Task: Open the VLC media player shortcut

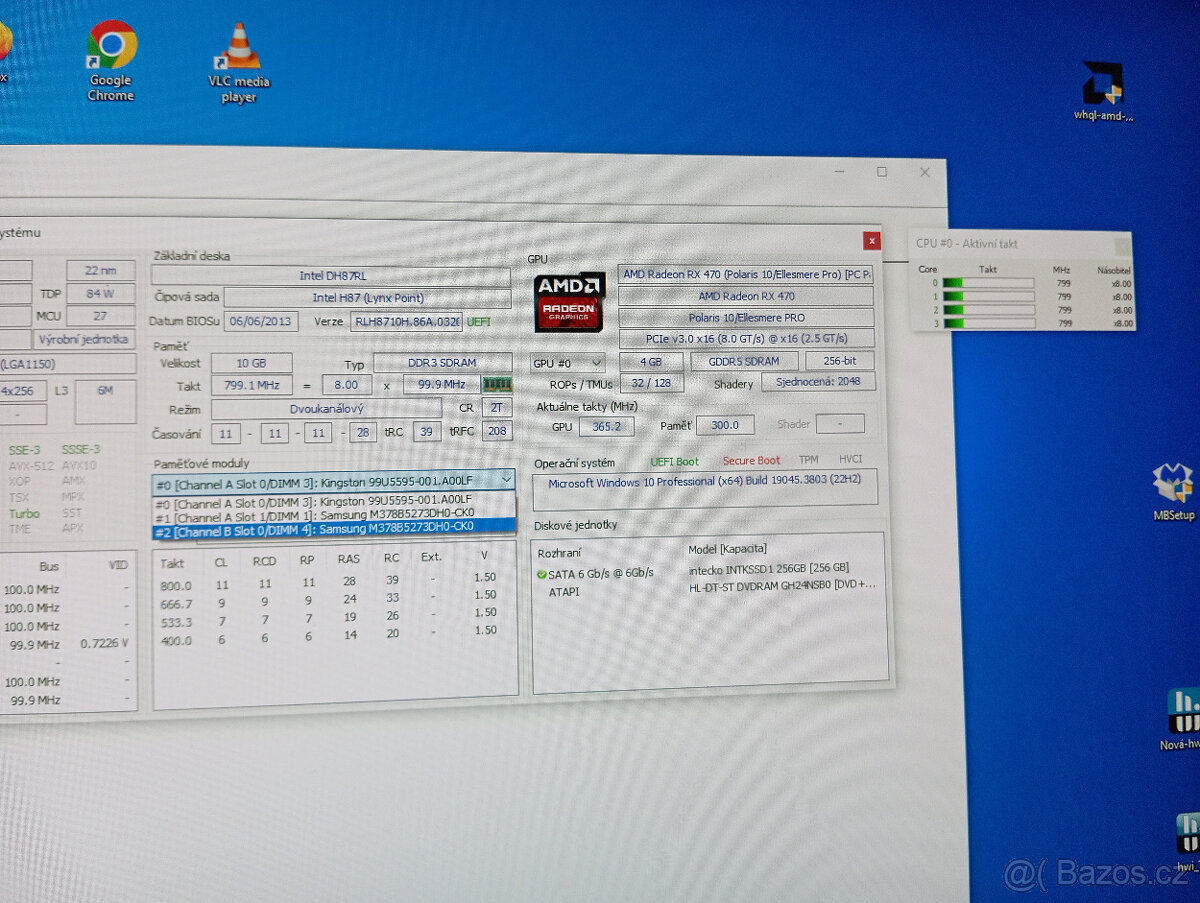Action: click(x=239, y=52)
